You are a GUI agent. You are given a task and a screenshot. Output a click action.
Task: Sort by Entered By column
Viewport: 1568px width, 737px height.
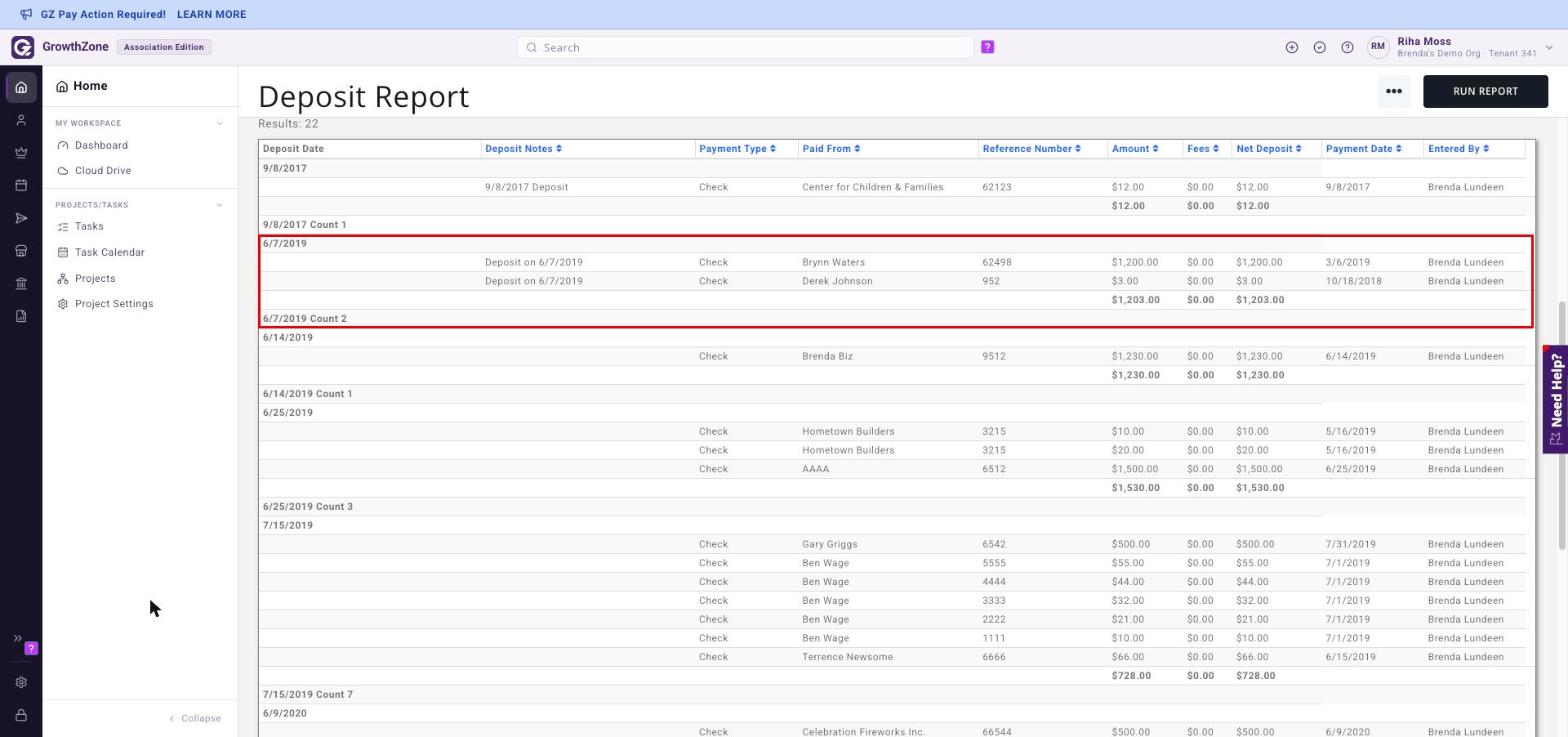tap(1458, 149)
